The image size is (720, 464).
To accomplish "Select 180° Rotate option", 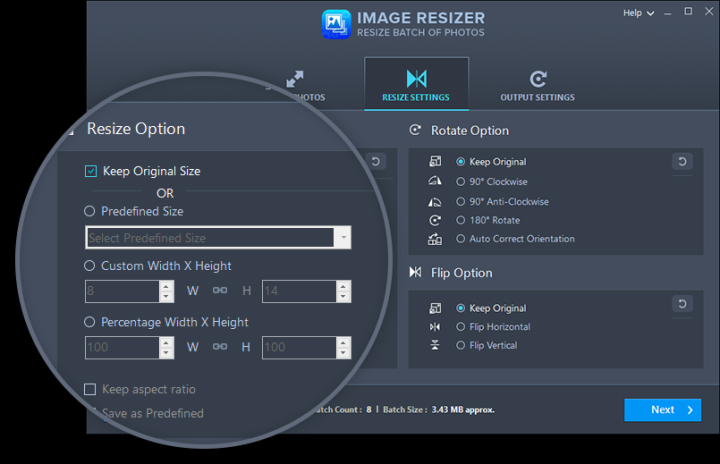I will click(x=461, y=220).
